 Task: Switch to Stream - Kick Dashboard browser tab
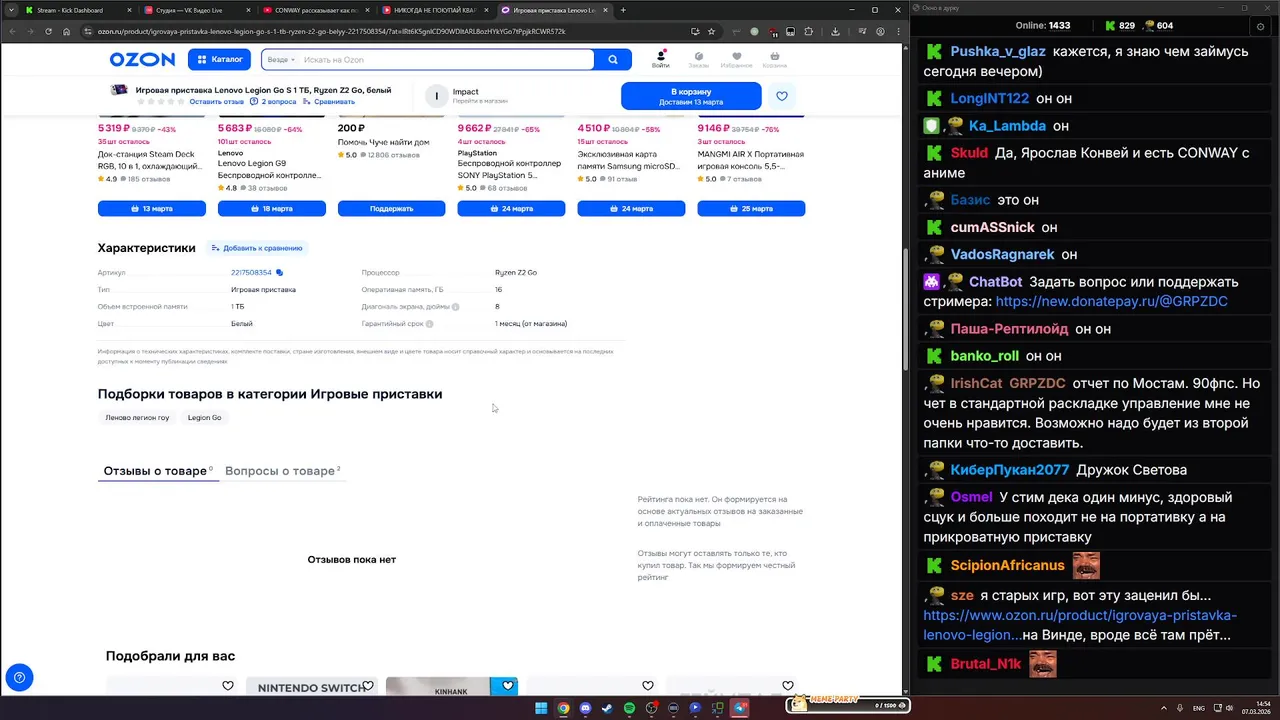coord(76,10)
